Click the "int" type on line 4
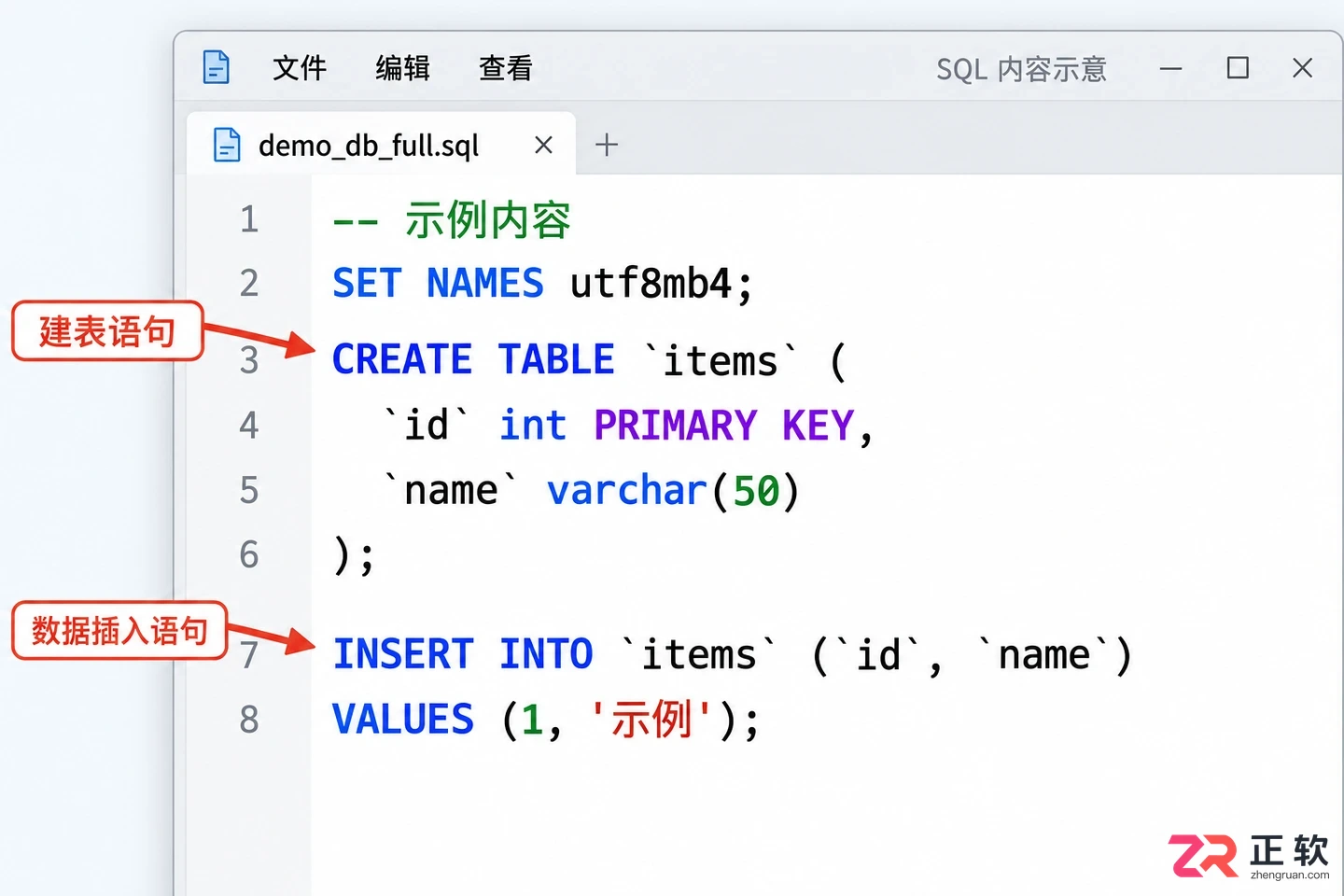 click(533, 426)
